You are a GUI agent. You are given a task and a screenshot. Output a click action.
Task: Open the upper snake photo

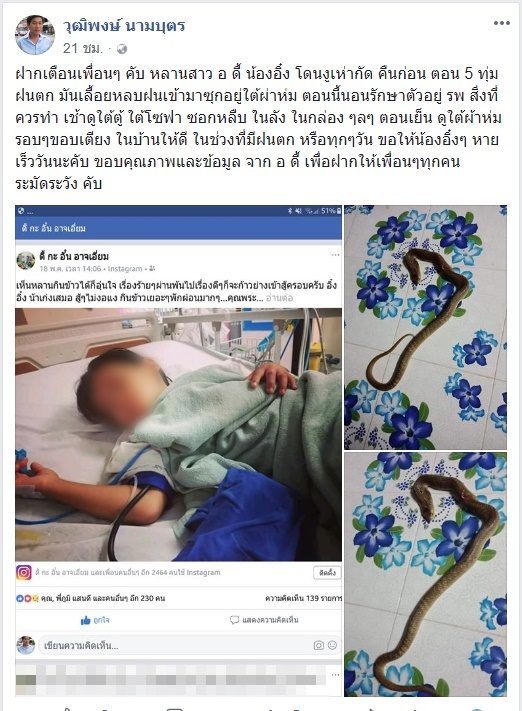tap(425, 327)
